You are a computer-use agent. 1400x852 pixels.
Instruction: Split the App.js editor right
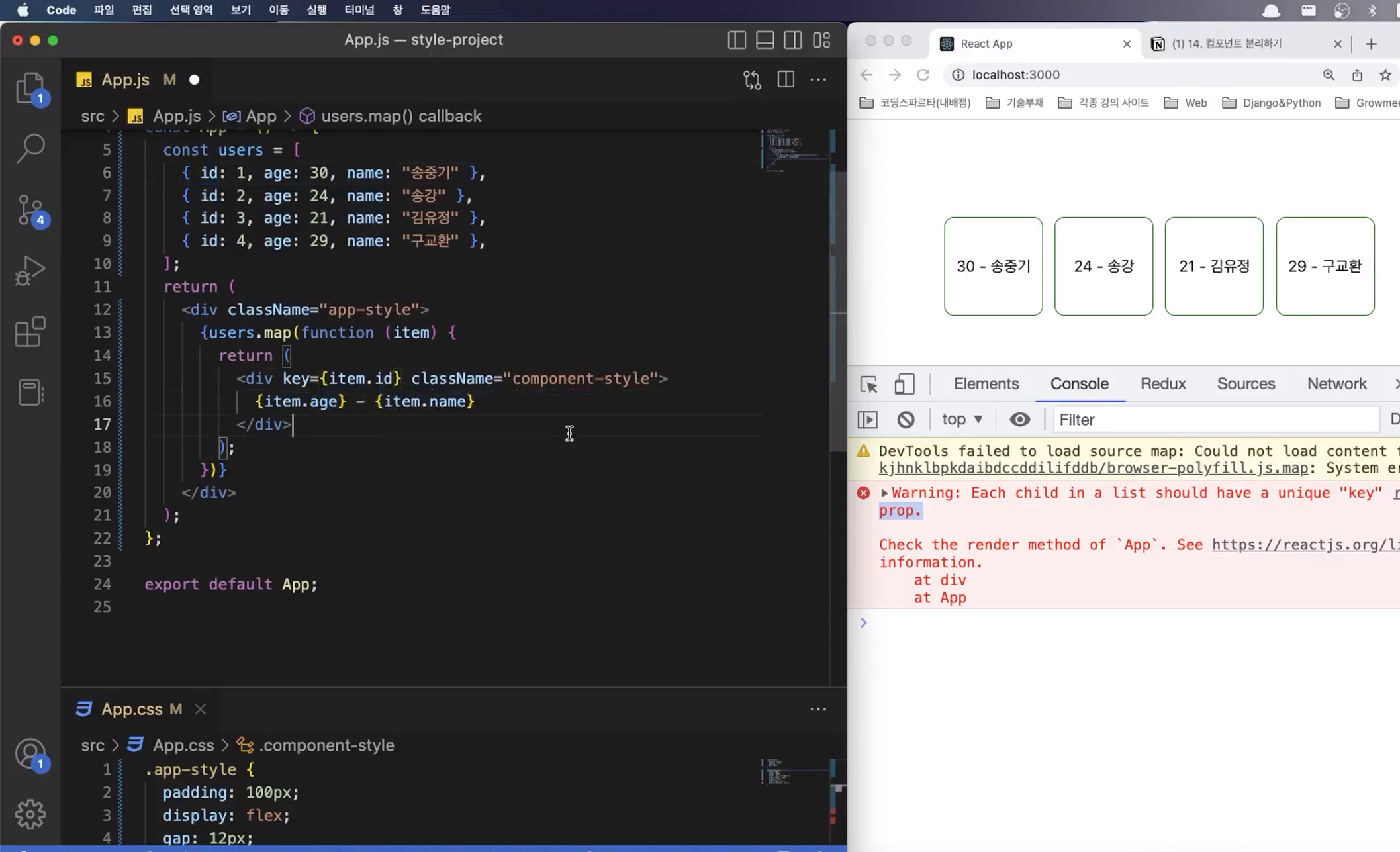(786, 80)
